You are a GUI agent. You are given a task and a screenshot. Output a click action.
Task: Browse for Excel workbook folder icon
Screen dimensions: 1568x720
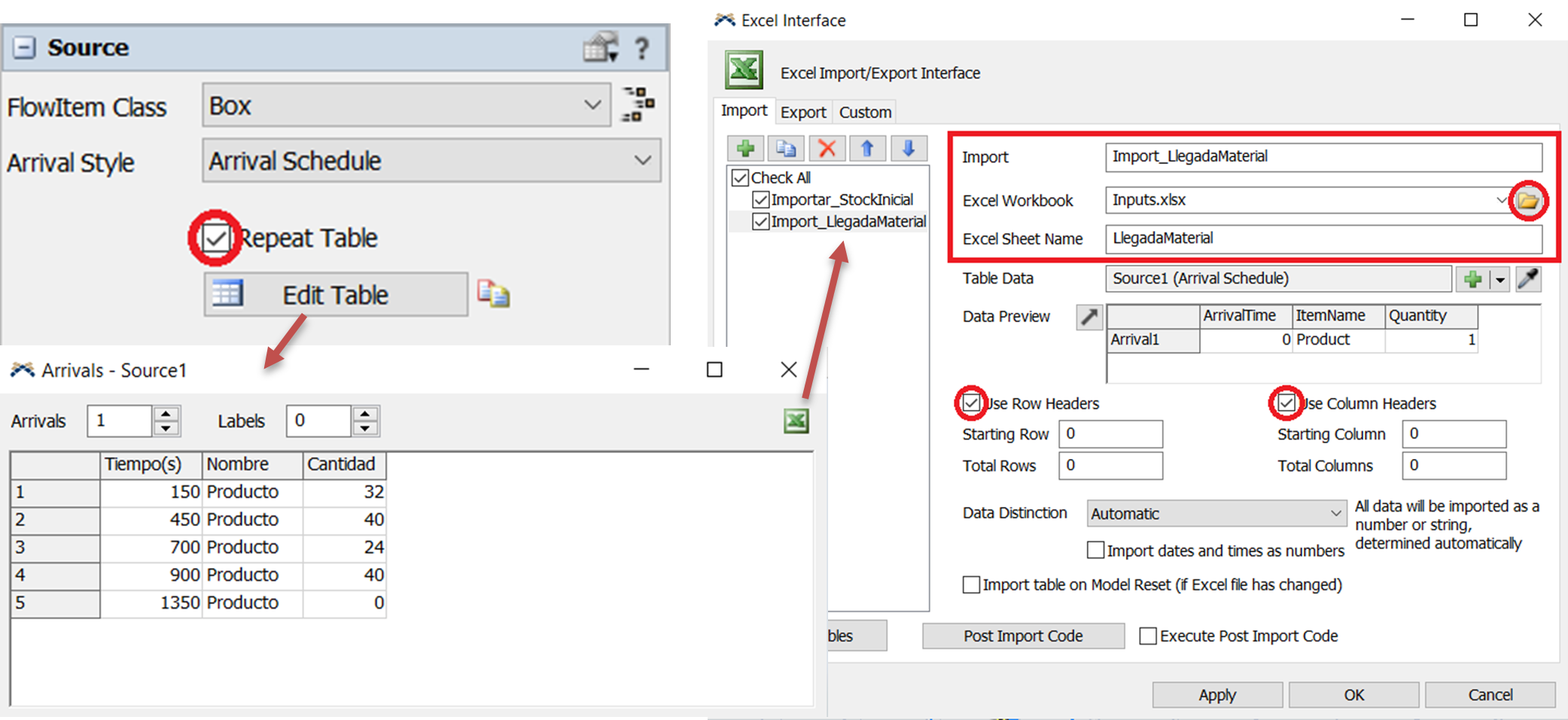point(1528,201)
